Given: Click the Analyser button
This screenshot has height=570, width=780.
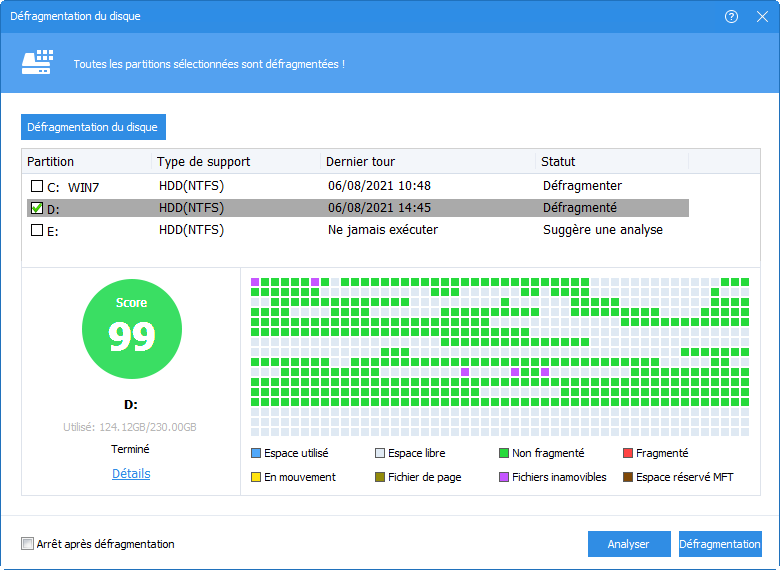Looking at the screenshot, I should point(629,544).
